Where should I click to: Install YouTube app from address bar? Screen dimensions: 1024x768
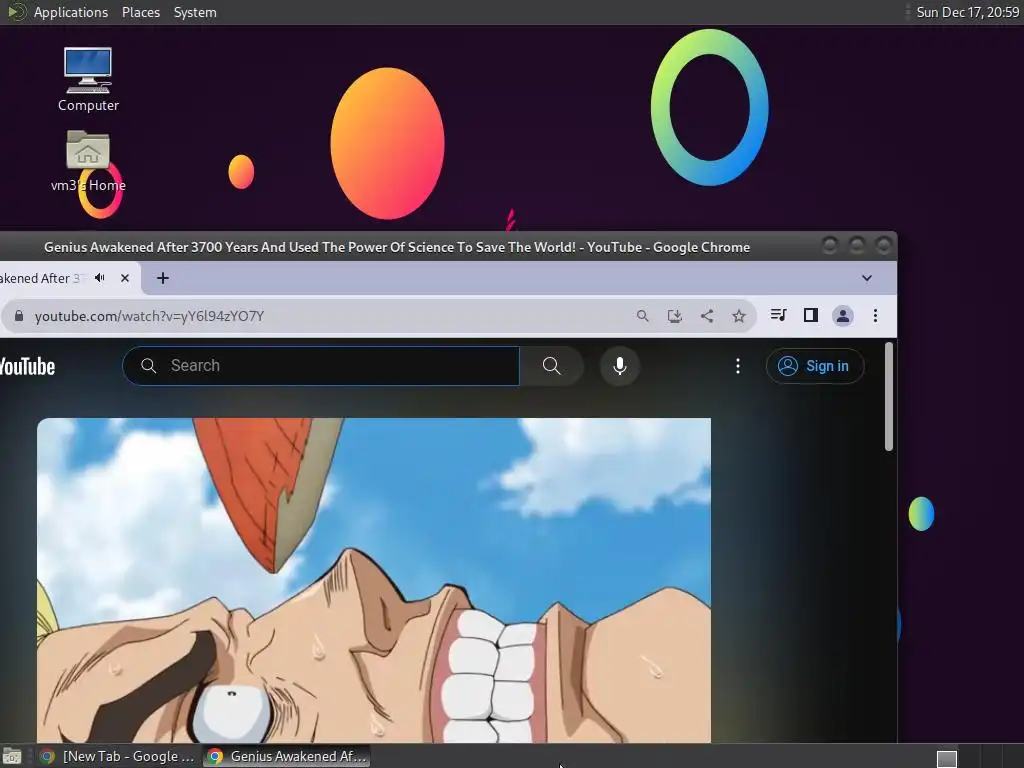coord(675,316)
